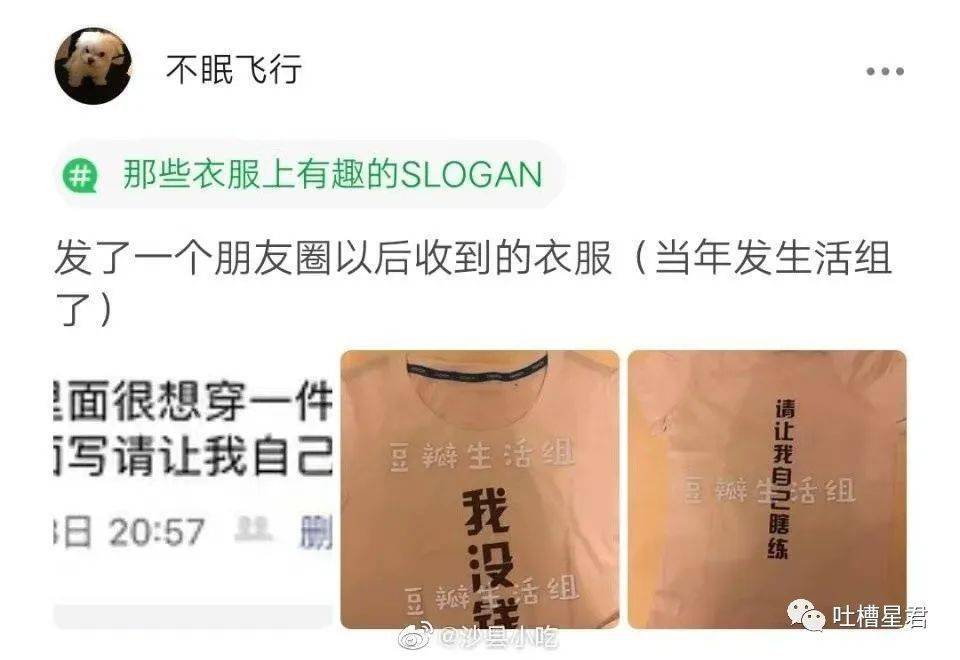Click the grey blurred people icon beside the timestamp
This screenshot has width=960, height=660.
tap(253, 529)
